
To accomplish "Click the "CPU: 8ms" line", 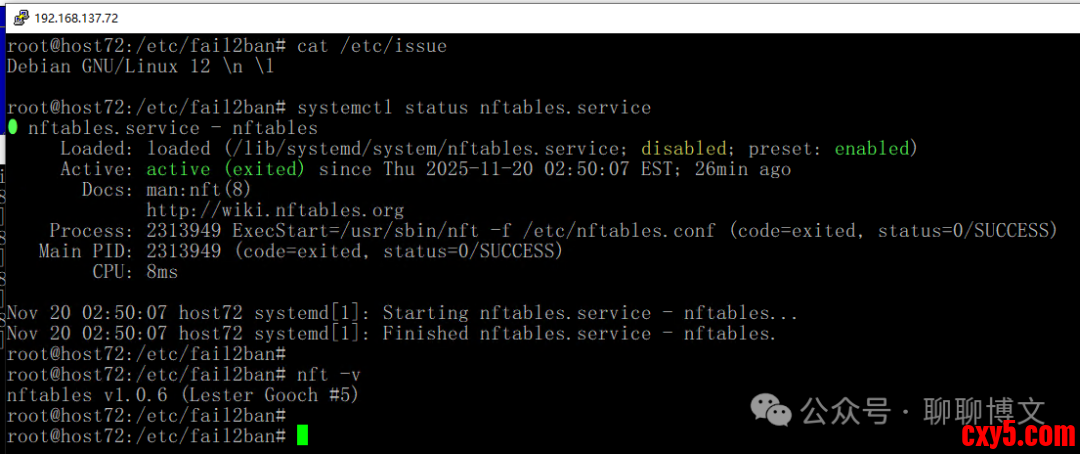I will point(135,272).
